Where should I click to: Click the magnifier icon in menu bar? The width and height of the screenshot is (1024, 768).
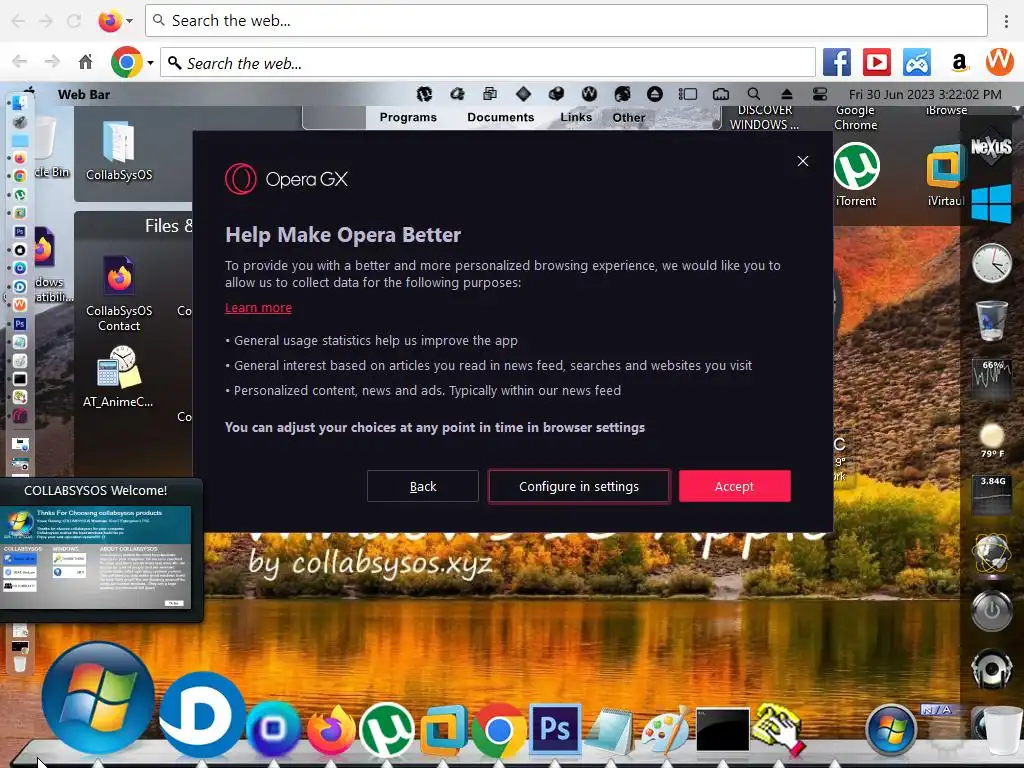tap(754, 94)
